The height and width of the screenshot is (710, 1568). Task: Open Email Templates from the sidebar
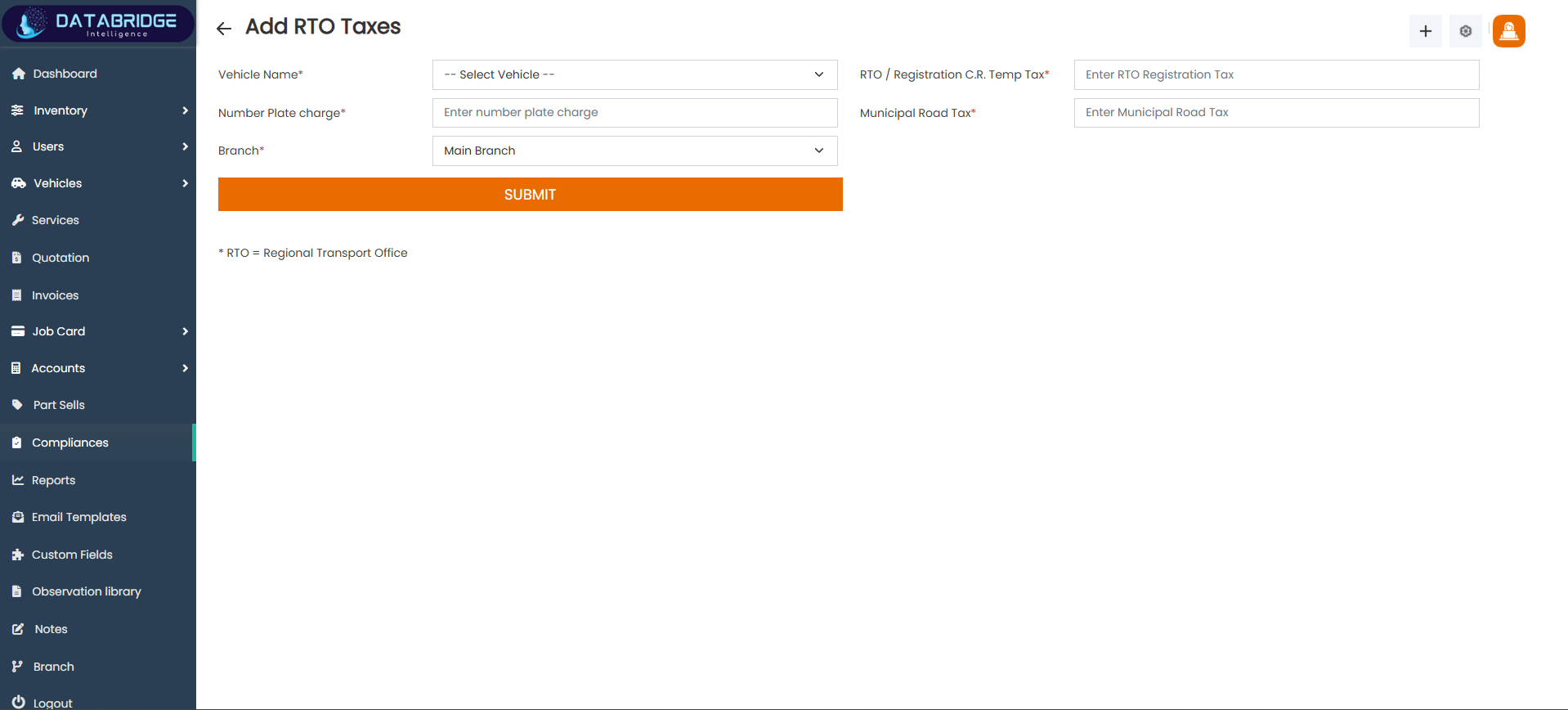[x=98, y=517]
